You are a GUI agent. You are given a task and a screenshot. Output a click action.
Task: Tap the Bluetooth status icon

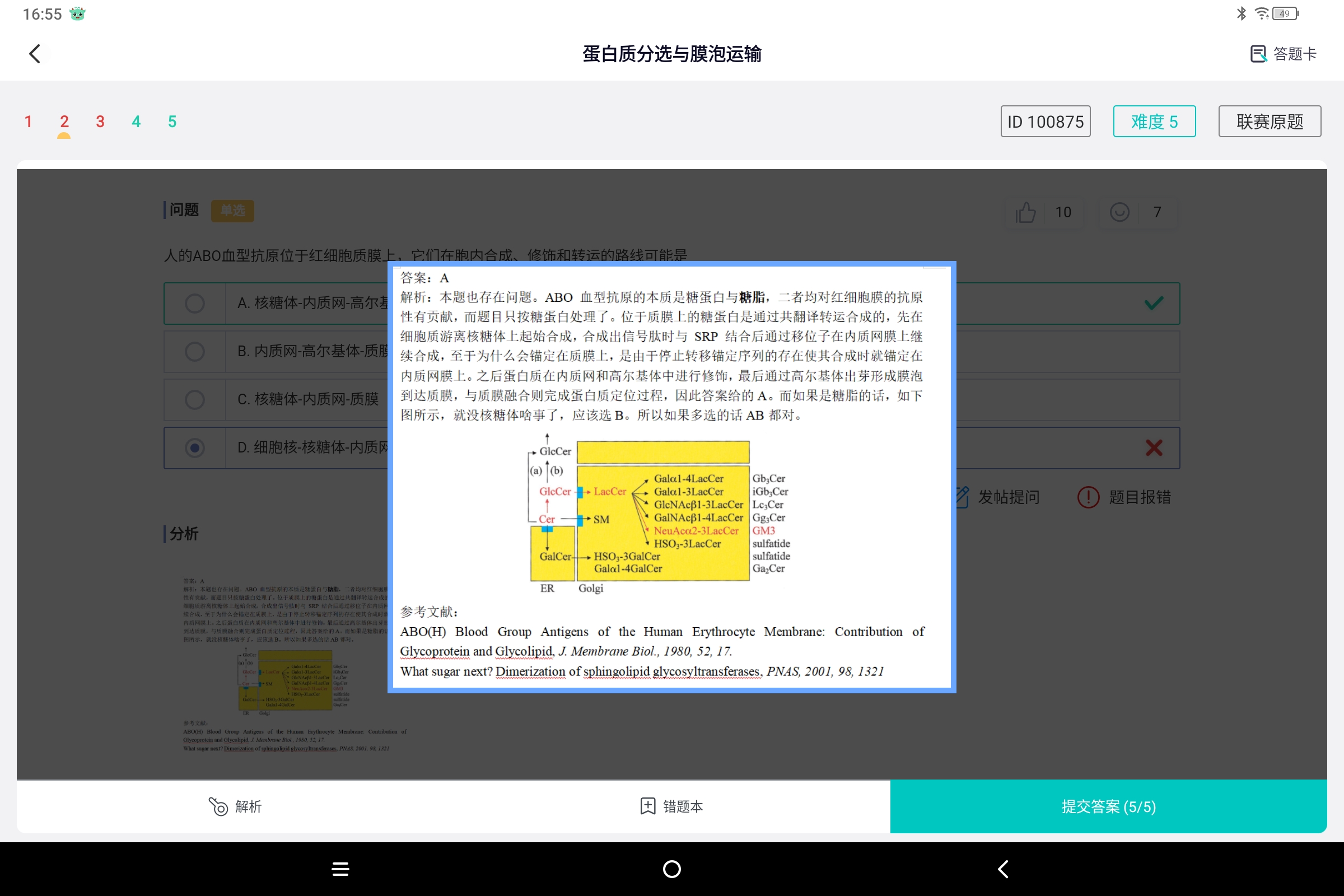[x=1241, y=13]
